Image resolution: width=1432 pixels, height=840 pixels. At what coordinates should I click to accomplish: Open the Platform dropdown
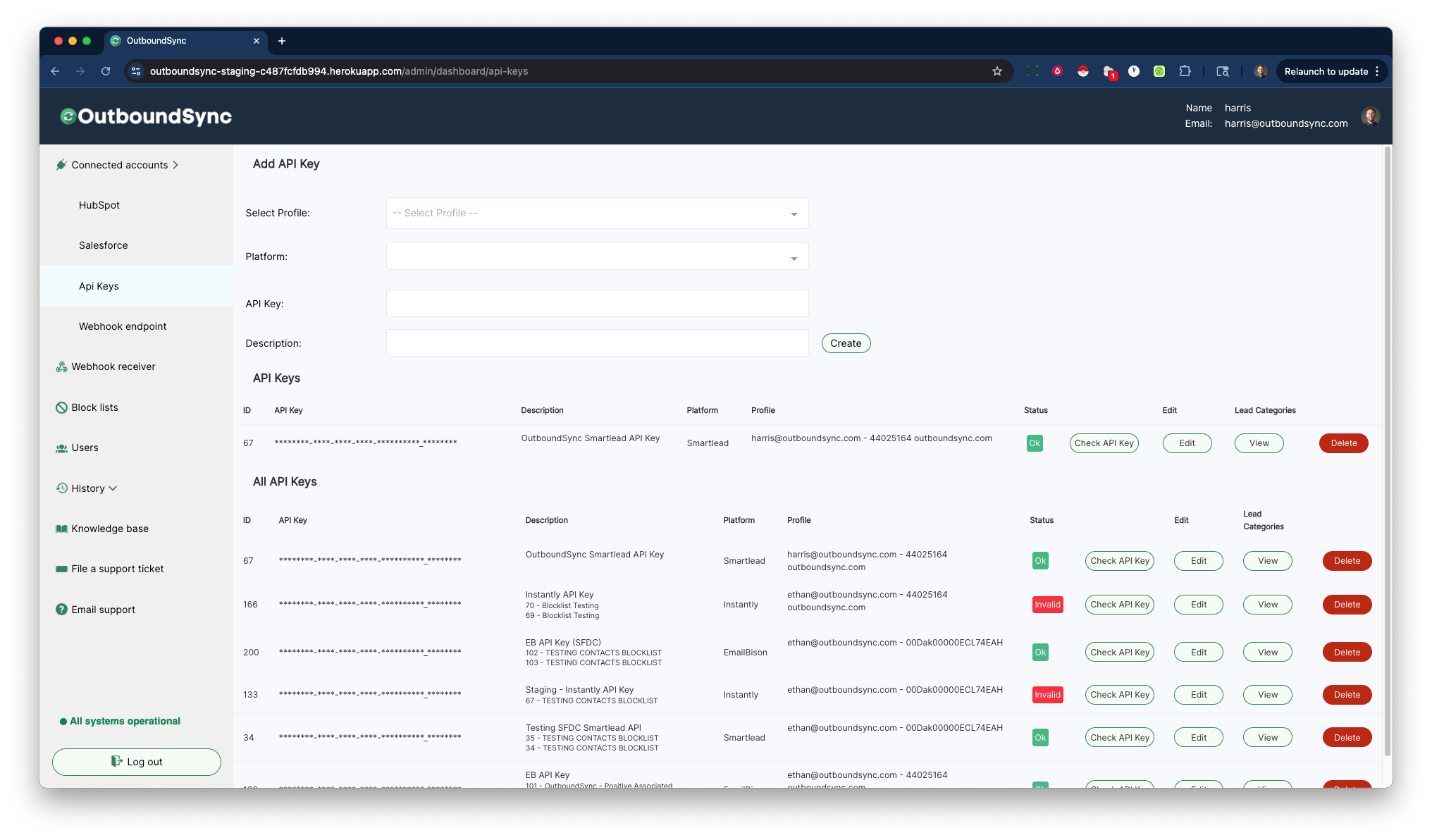(x=597, y=256)
